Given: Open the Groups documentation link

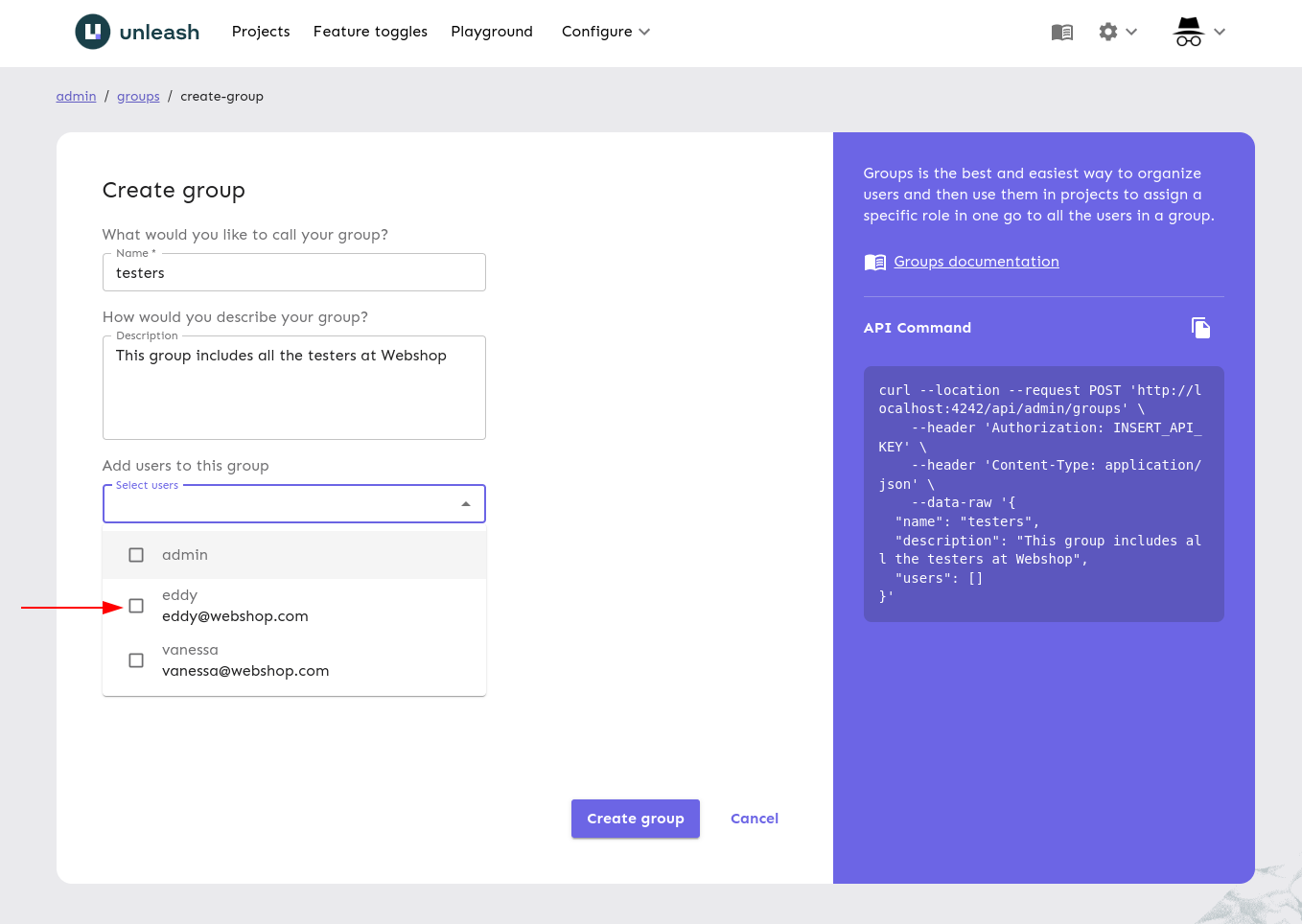Looking at the screenshot, I should click(x=976, y=262).
